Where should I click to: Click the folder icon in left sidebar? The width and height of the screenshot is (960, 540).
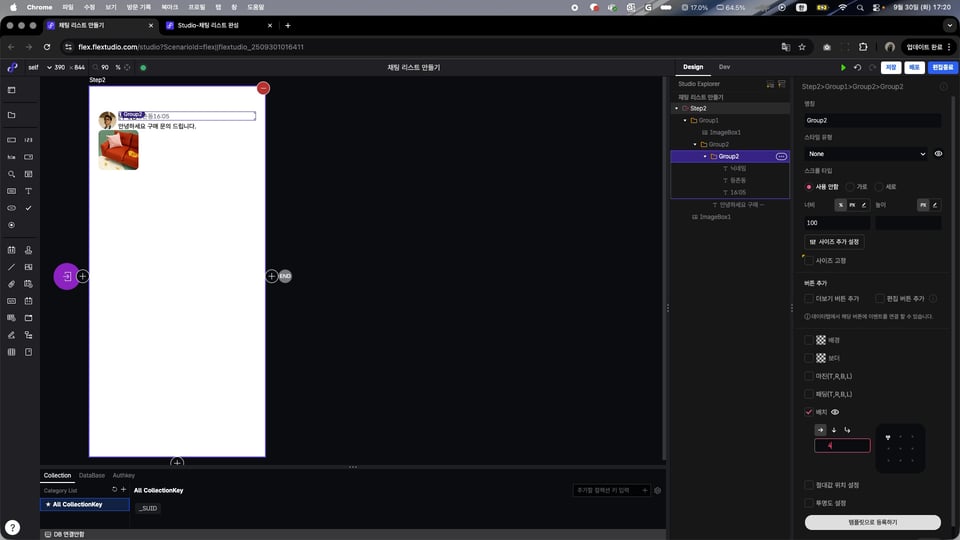coord(11,115)
